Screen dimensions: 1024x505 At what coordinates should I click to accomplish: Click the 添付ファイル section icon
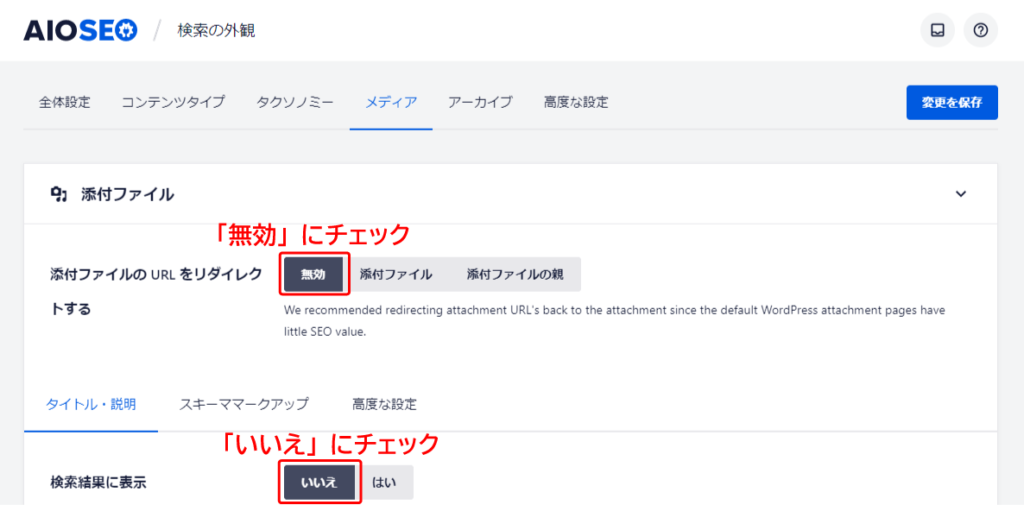(x=59, y=194)
